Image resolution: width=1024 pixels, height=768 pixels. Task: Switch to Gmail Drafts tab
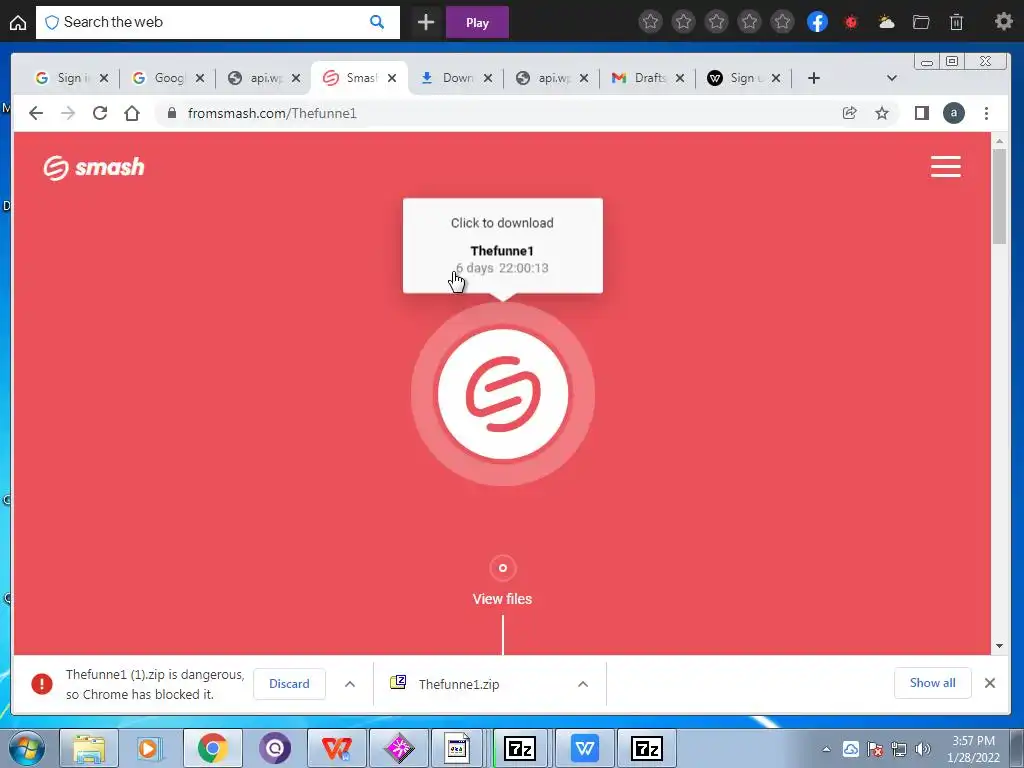(640, 78)
